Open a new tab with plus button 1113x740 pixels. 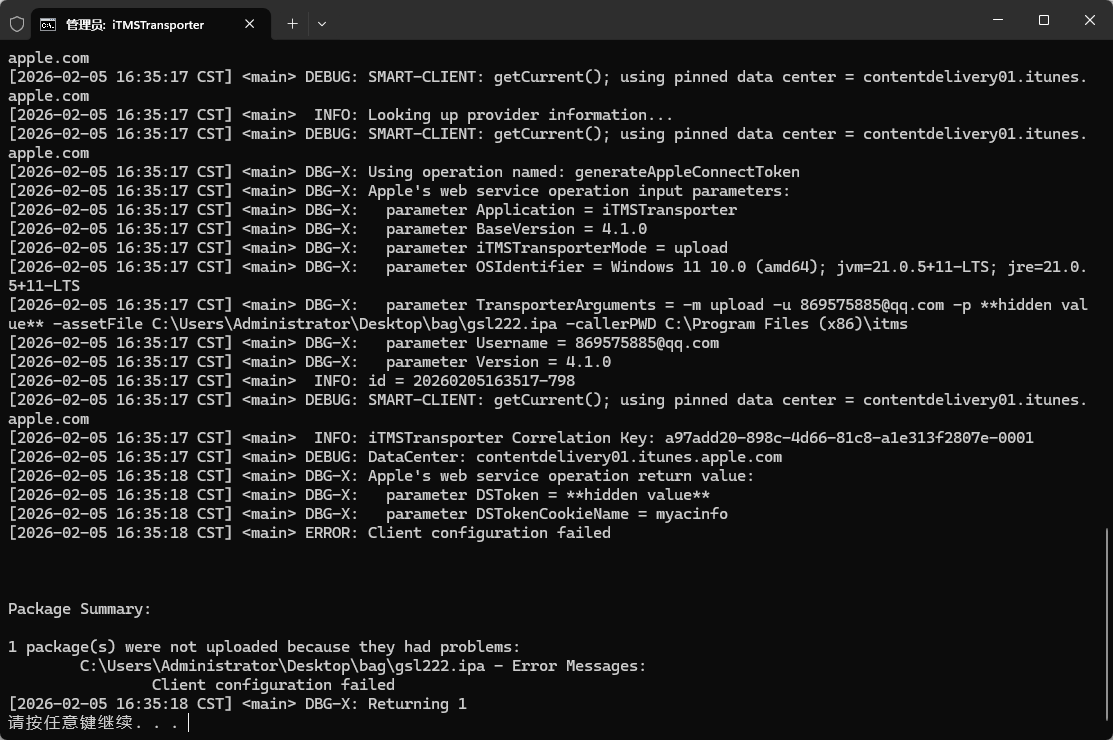tap(292, 23)
